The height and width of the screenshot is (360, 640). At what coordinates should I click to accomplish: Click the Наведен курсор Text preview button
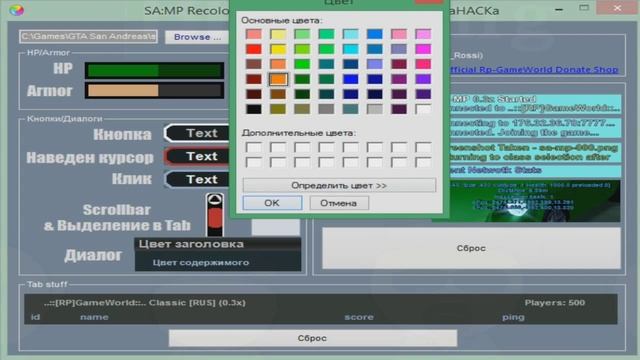[197, 156]
